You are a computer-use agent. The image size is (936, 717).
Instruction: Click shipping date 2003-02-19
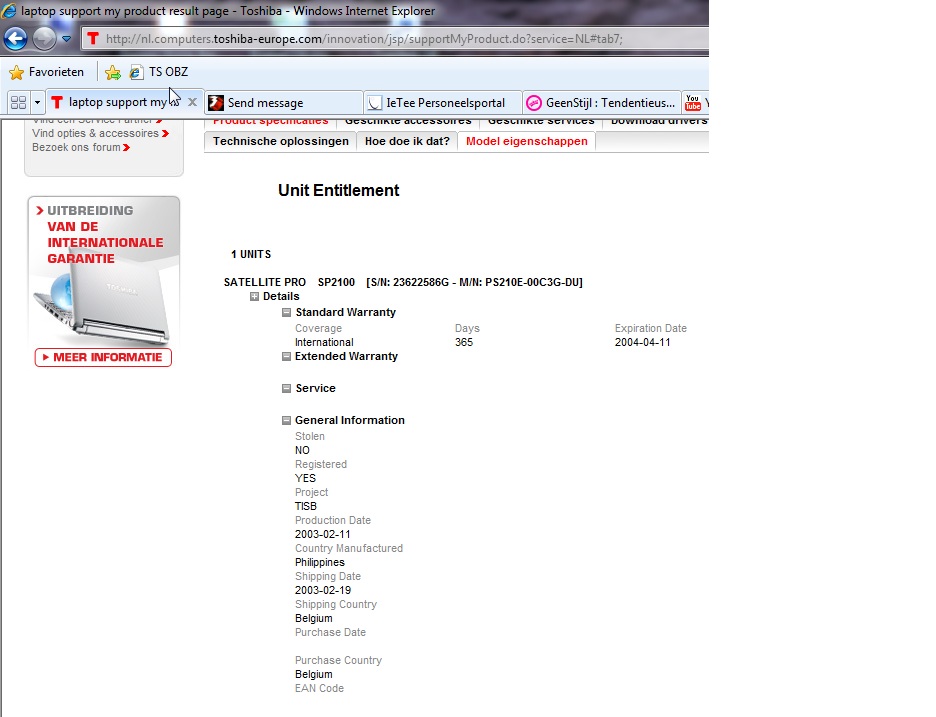322,590
